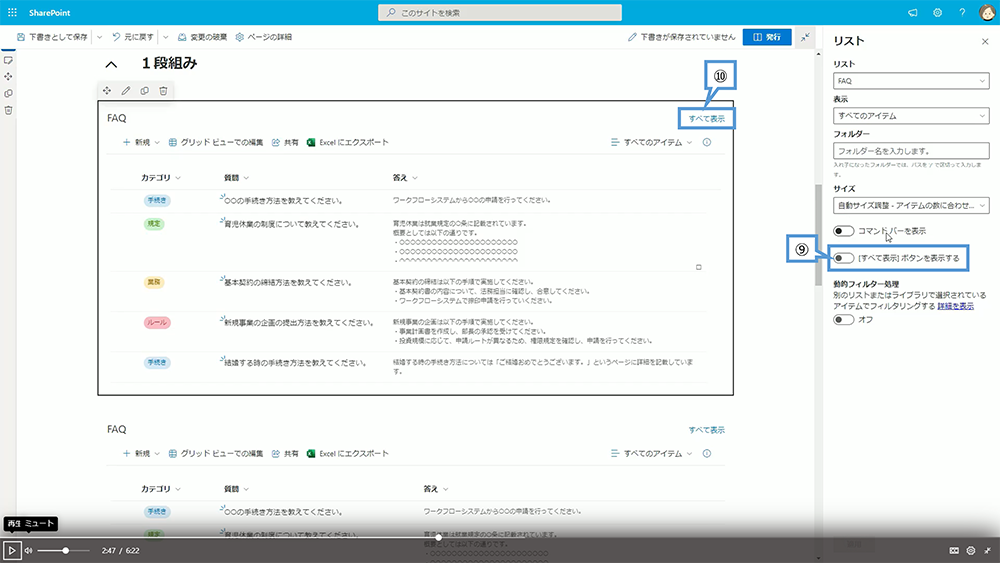
Task: Click ページの詳細 in toolbar
Action: 263,37
